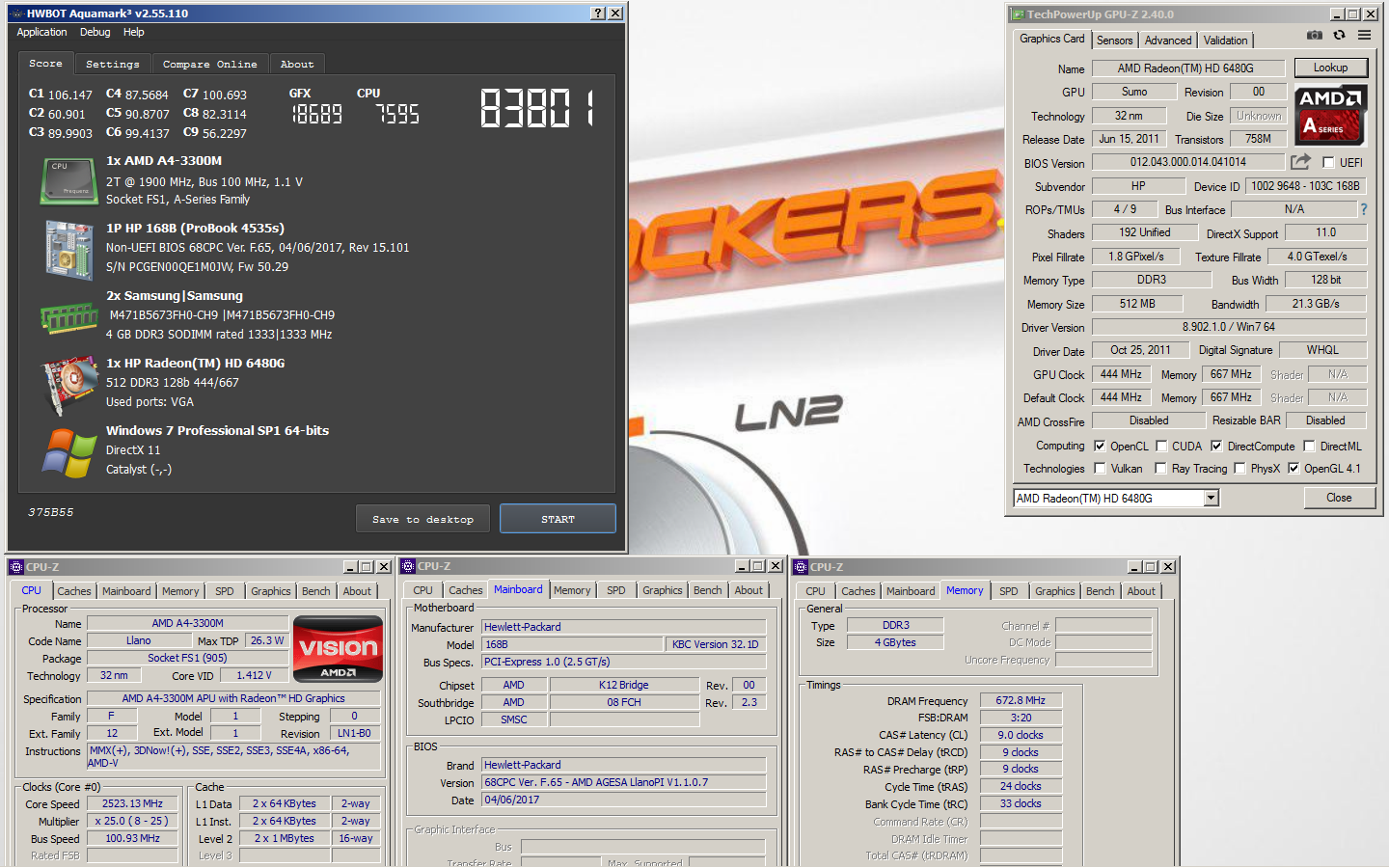
Task: Share the BIOS version with the export icon
Action: (1301, 162)
